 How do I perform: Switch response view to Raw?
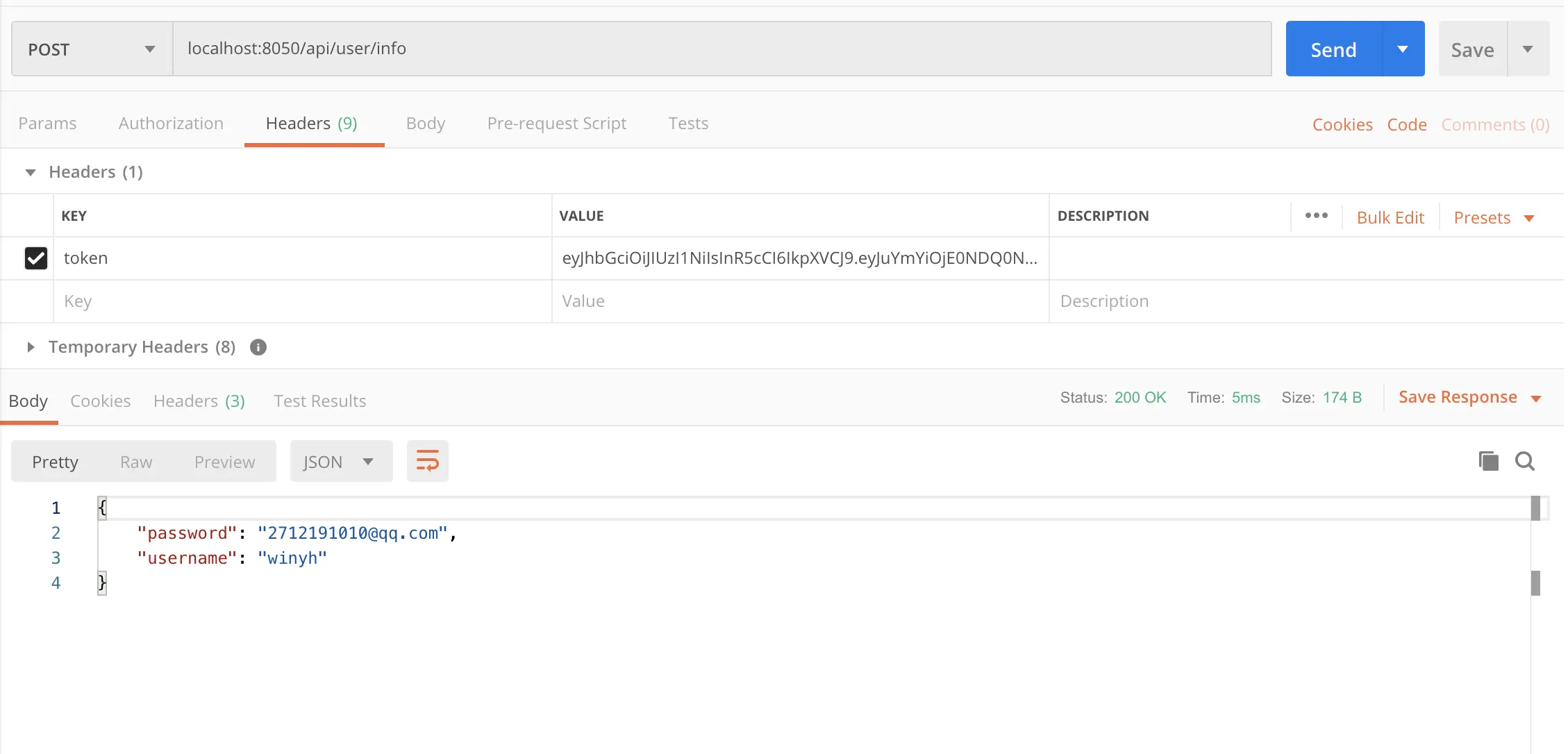coord(136,462)
